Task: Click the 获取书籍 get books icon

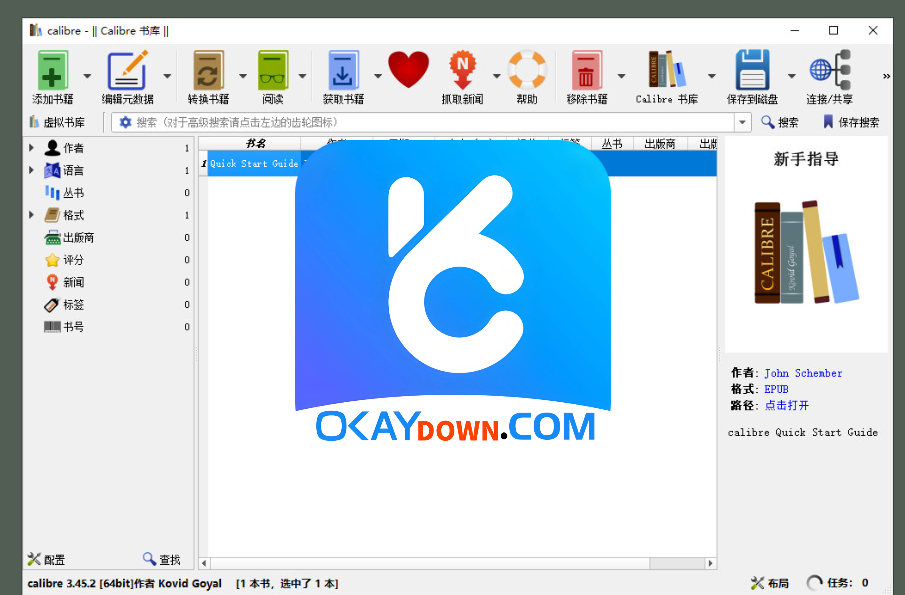Action: click(x=343, y=70)
